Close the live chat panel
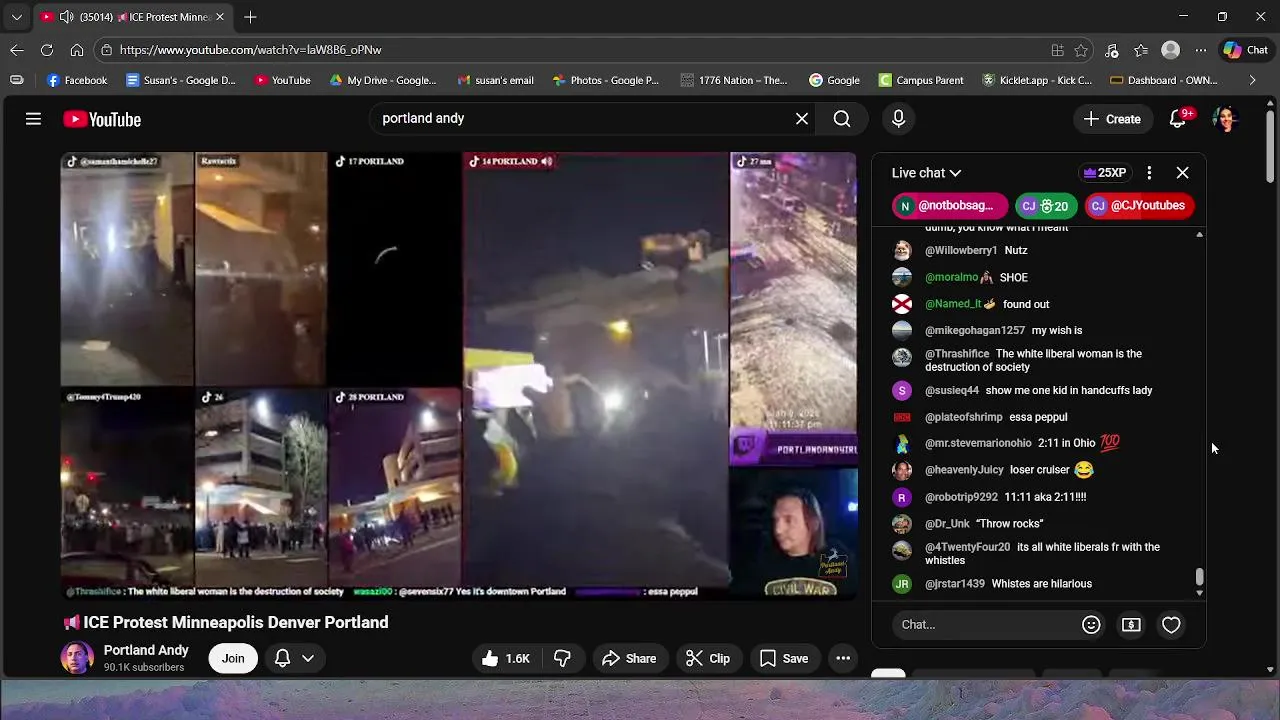 coord(1182,173)
